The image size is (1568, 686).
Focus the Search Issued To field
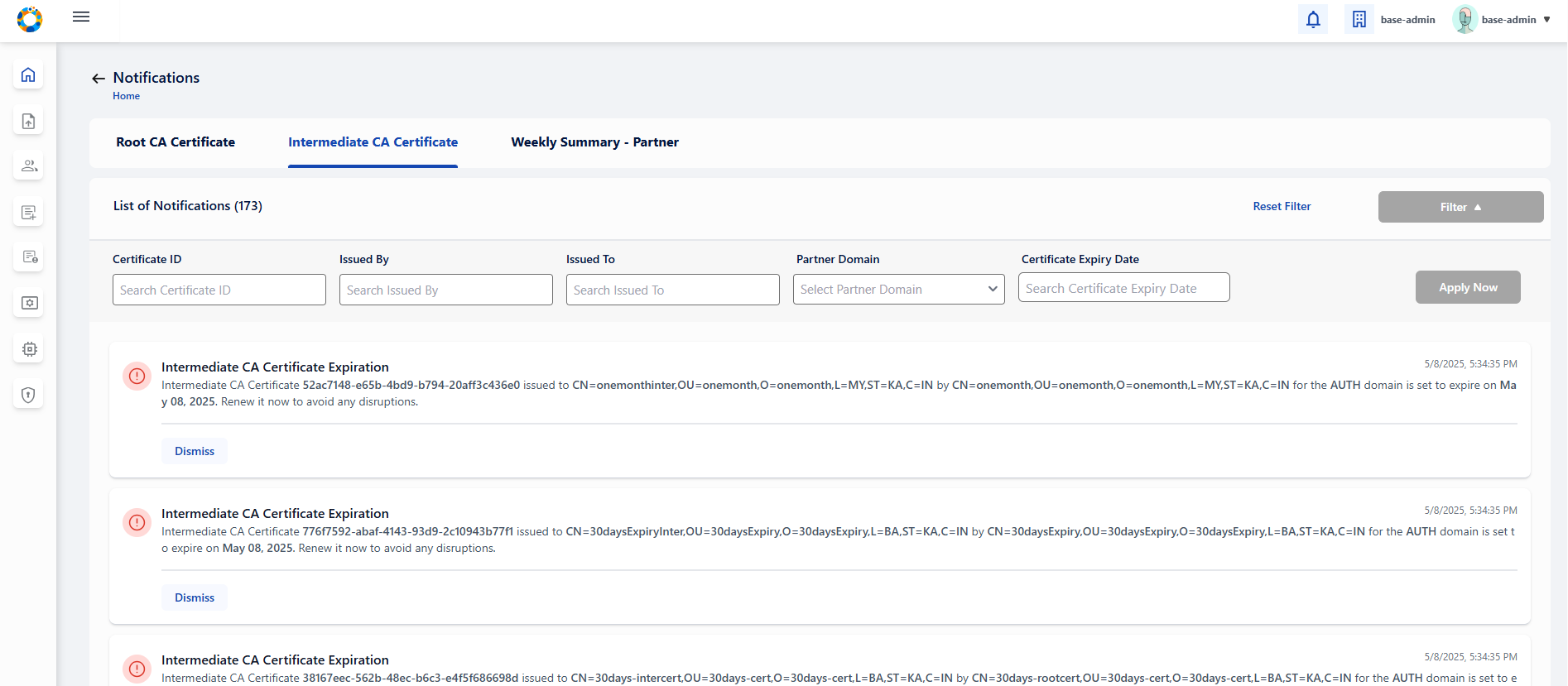(673, 290)
